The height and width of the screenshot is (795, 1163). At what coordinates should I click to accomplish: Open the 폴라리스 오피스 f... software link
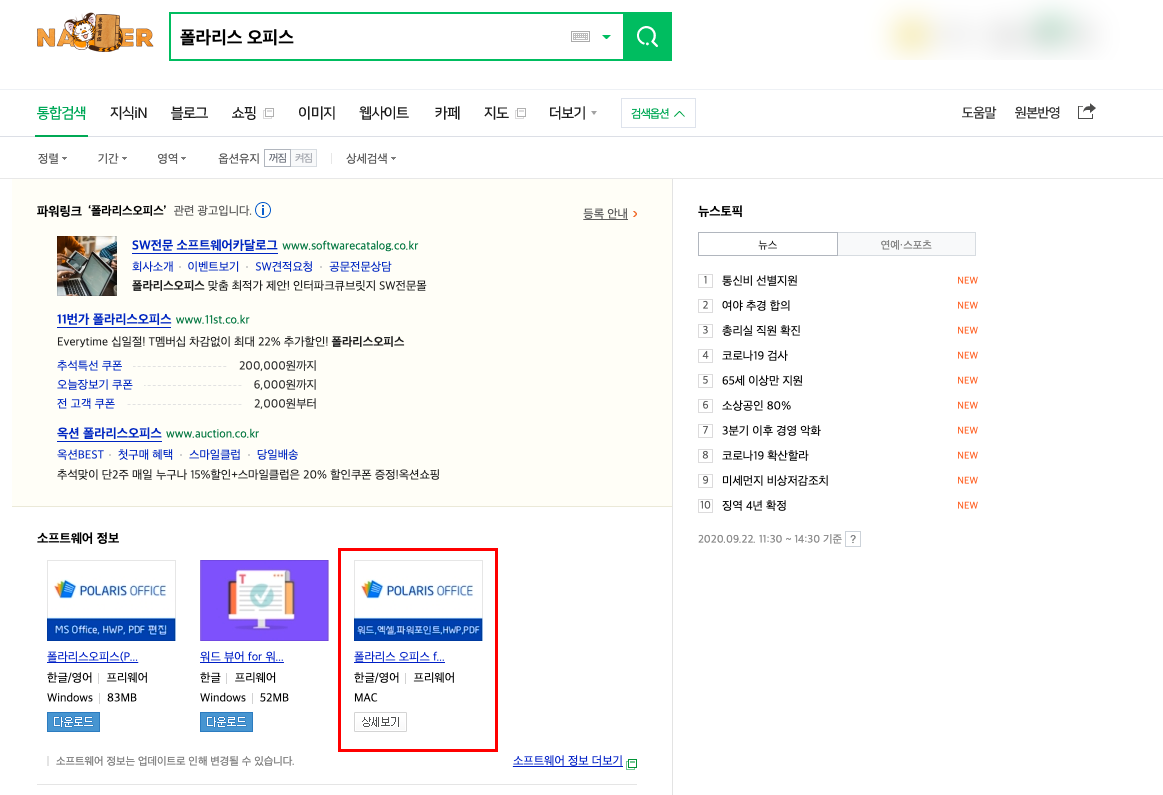coord(399,656)
